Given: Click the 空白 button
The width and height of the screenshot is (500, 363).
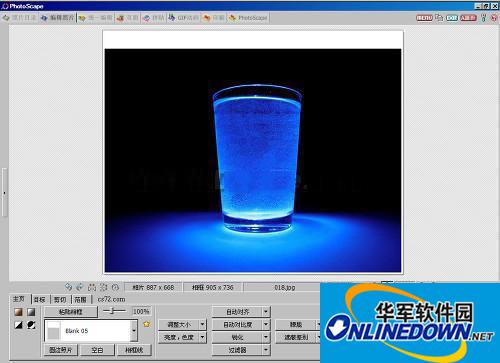Looking at the screenshot, I should tap(97, 350).
